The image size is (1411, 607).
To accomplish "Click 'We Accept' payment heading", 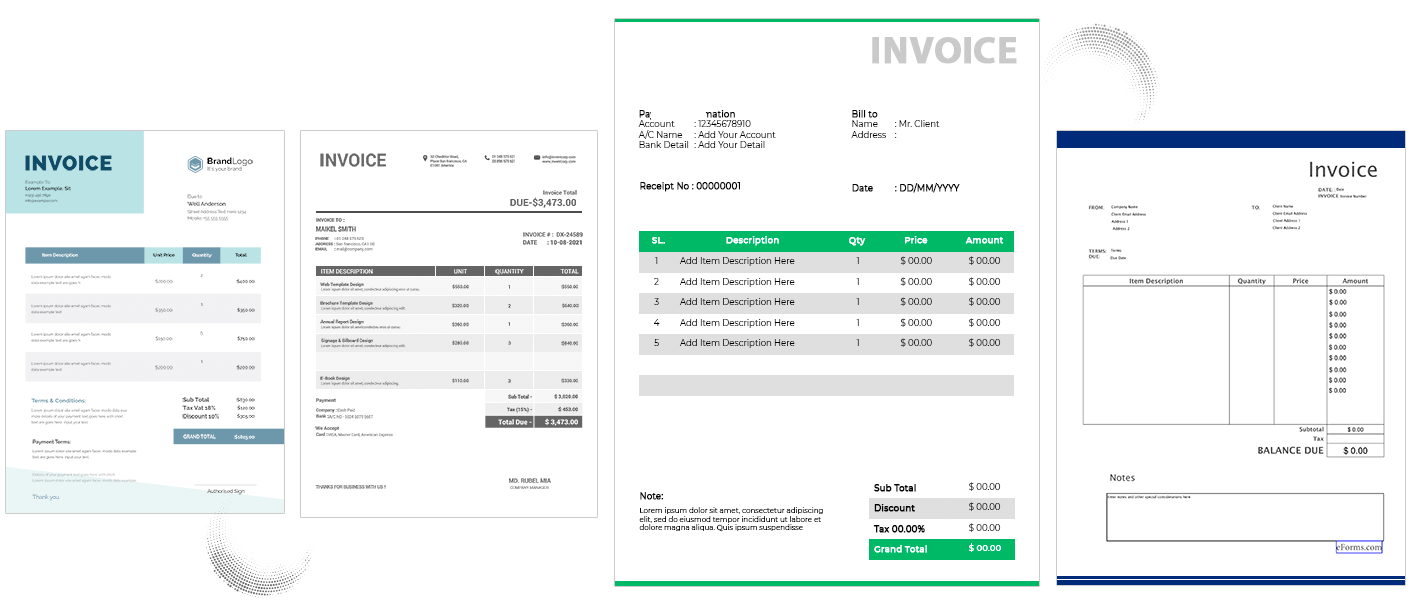I will 326,428.
